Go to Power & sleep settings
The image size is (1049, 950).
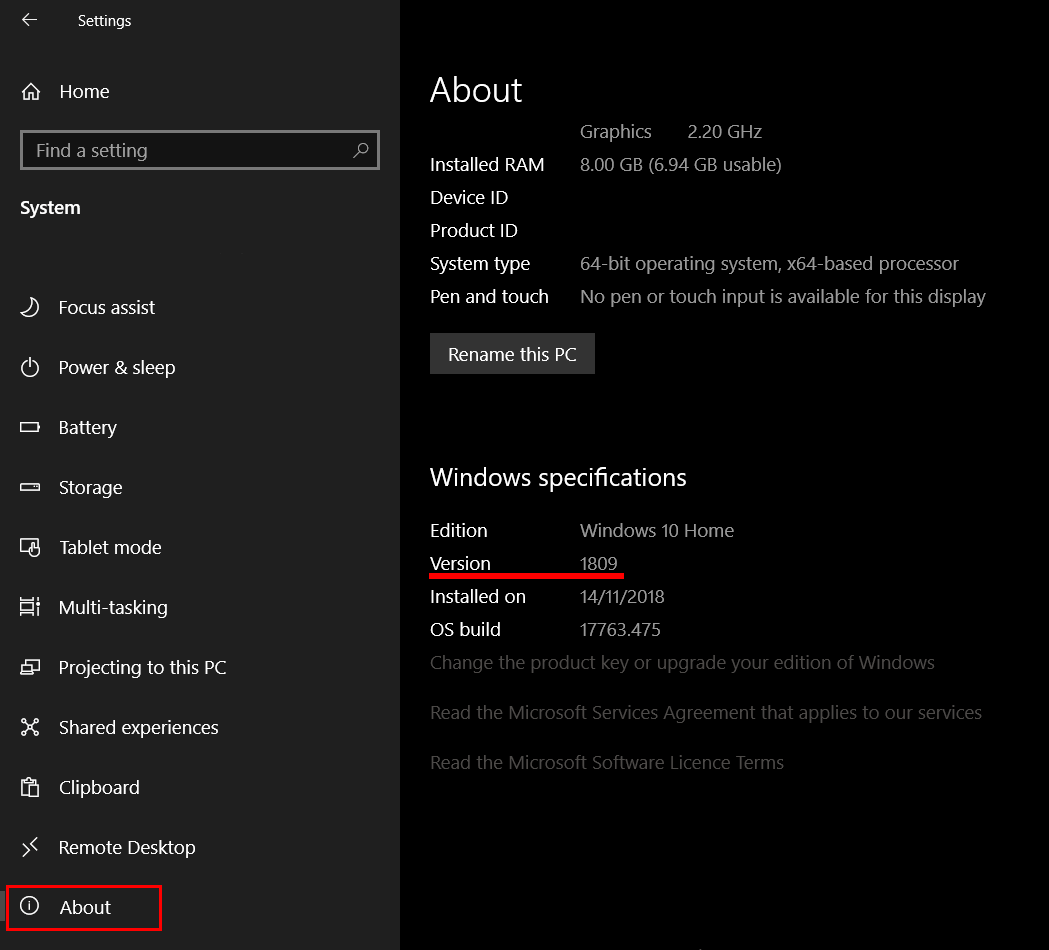pyautogui.click(x=117, y=368)
